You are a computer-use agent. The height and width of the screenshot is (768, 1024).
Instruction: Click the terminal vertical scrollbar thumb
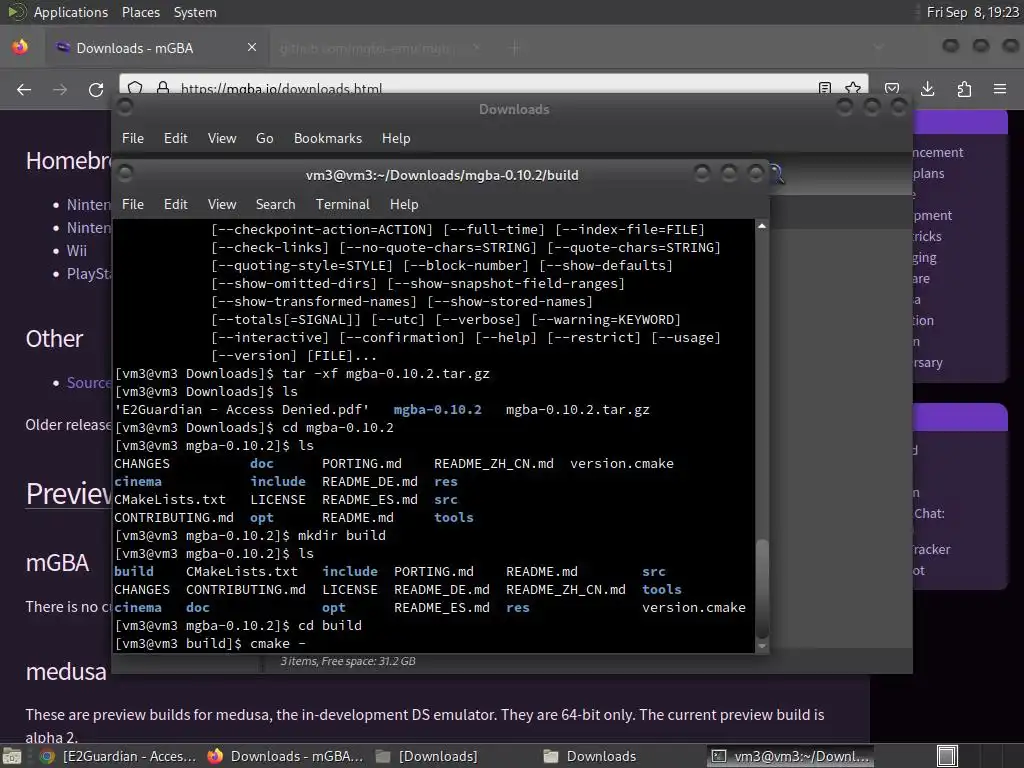pos(761,588)
